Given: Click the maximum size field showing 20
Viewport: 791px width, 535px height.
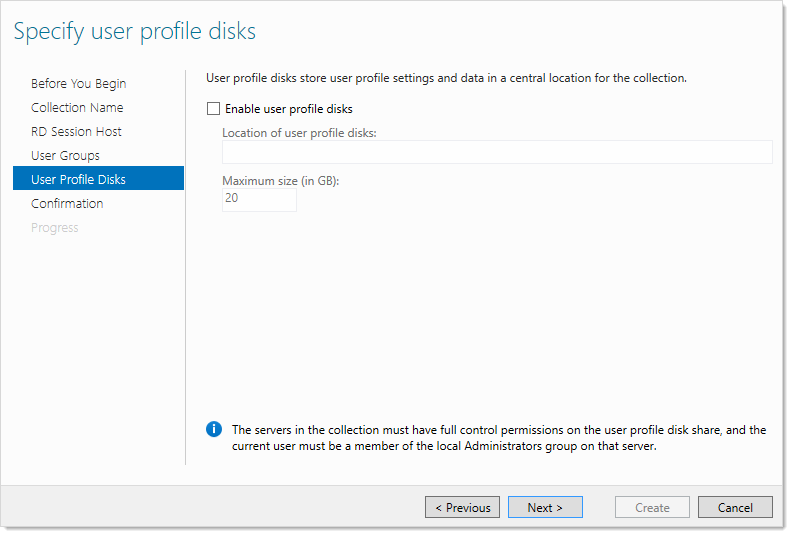Looking at the screenshot, I should (x=259, y=200).
